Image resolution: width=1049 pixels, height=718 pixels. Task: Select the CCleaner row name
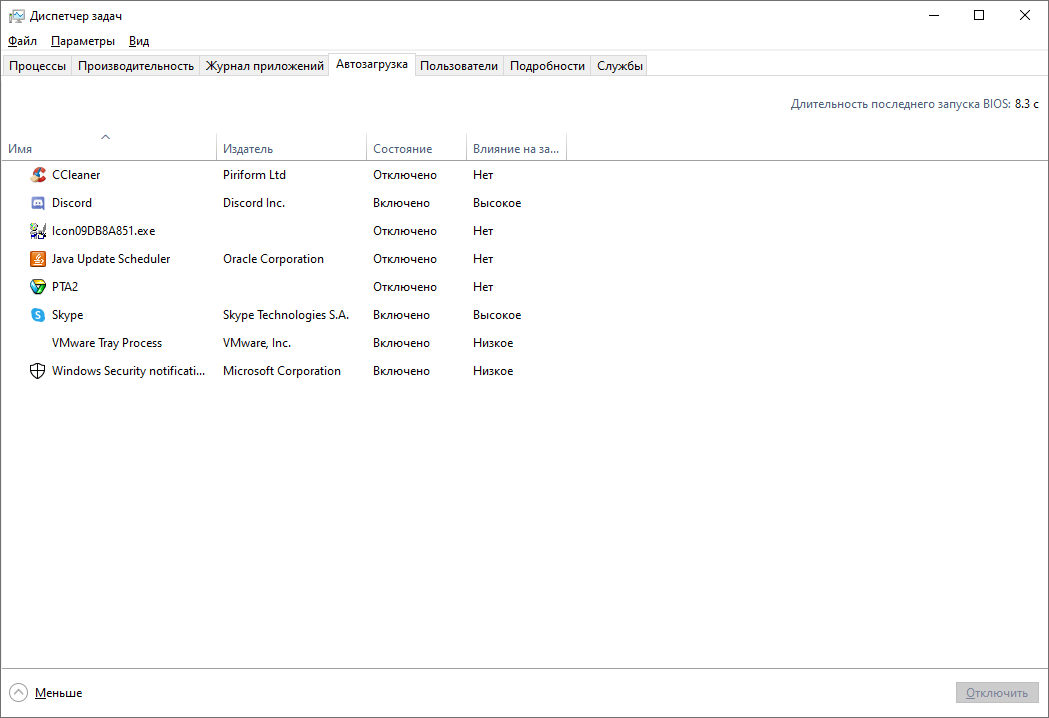(76, 175)
